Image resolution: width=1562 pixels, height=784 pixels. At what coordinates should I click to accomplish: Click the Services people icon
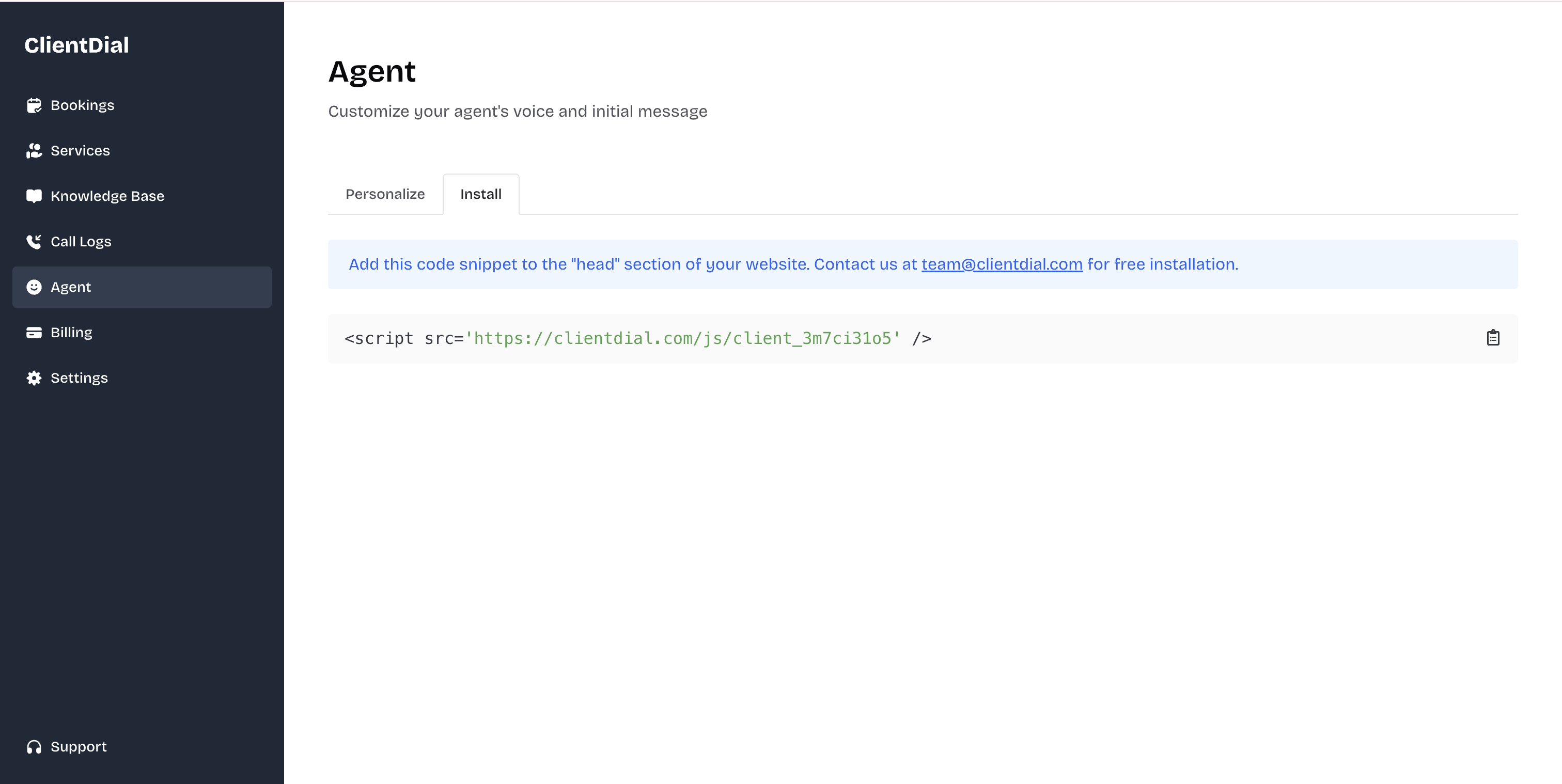[x=34, y=151]
